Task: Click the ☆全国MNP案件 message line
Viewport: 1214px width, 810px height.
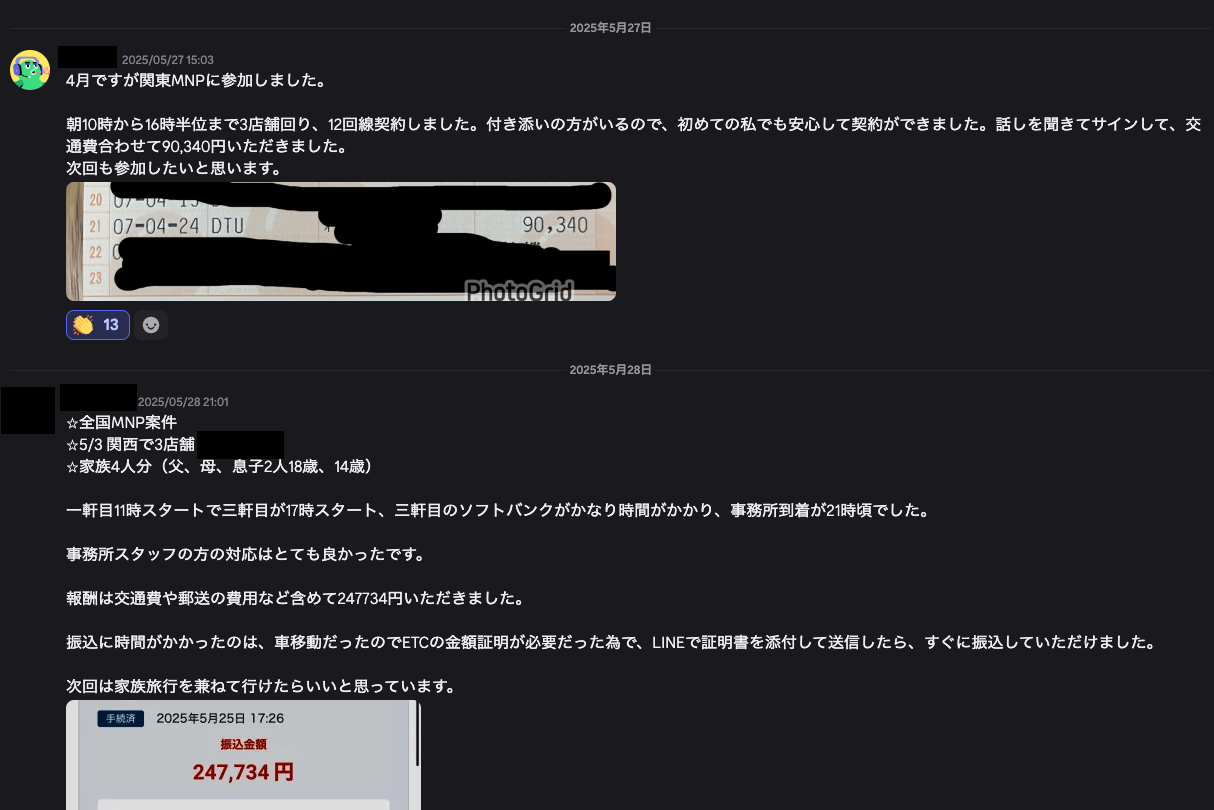Action: (x=121, y=422)
